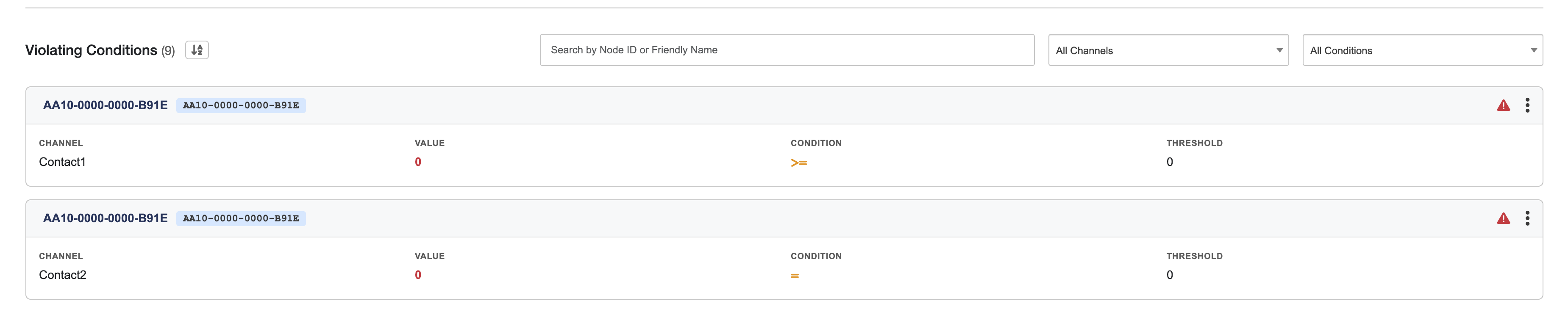This screenshot has width=1568, height=309.
Task: Click the red value 0 for Contact2
Action: 417,275
